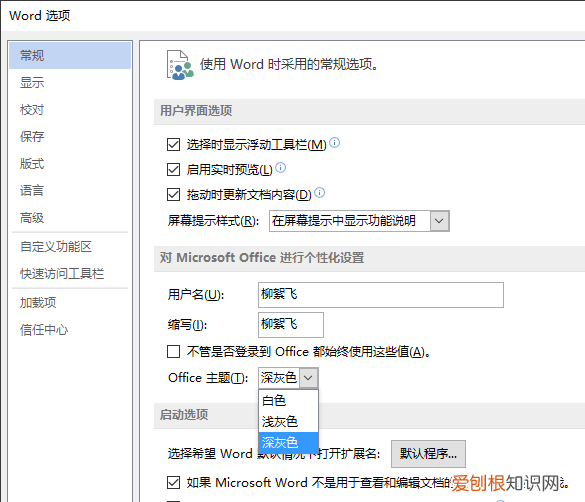585x502 pixels.
Task: Click the general options header icon
Action: (180, 65)
